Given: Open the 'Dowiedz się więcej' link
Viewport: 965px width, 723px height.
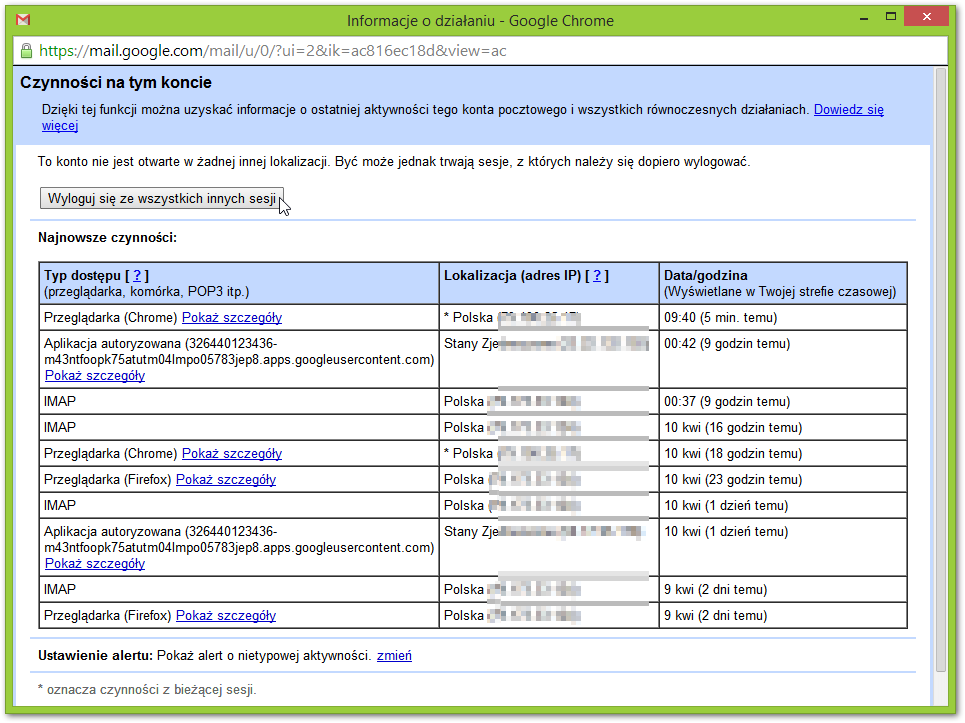Looking at the screenshot, I should click(x=849, y=110).
